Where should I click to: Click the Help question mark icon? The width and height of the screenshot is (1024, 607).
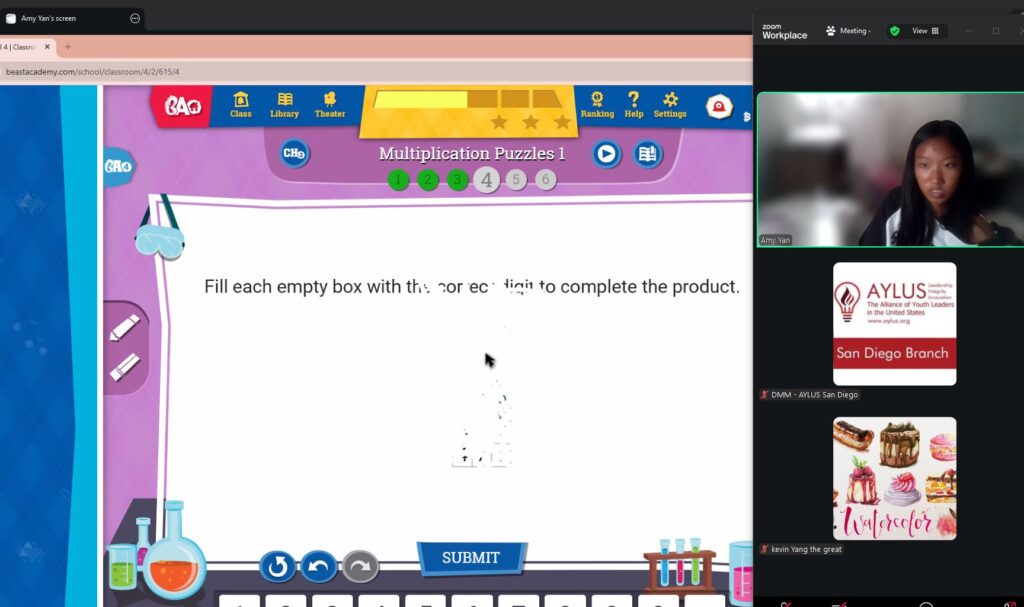point(633,104)
